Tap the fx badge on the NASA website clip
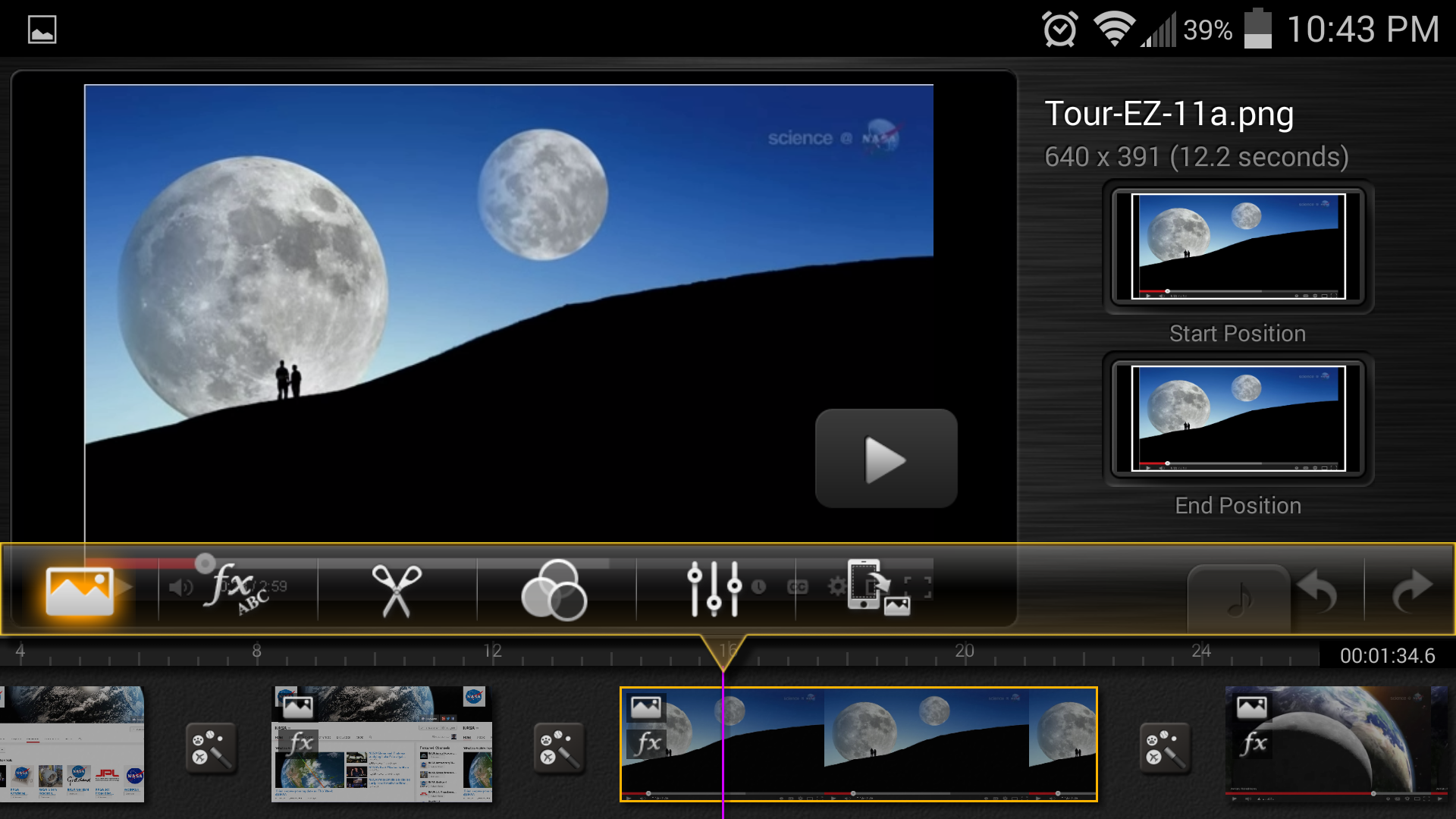Viewport: 1456px width, 819px height. (x=300, y=743)
